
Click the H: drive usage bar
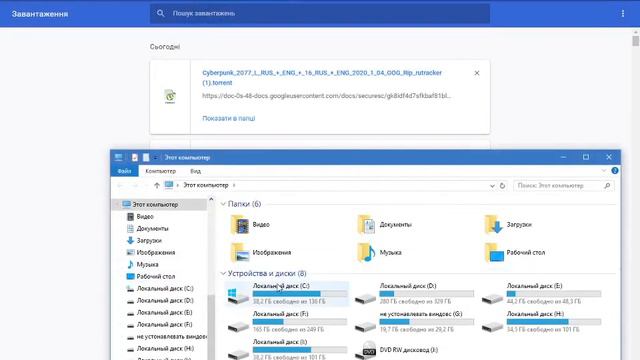554,322
